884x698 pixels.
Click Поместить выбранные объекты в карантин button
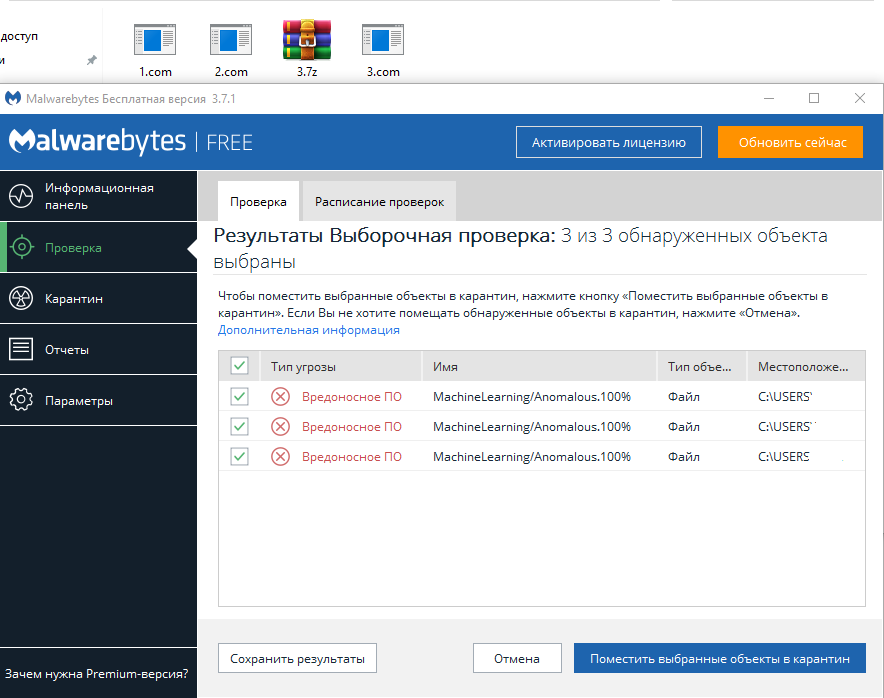pos(719,658)
